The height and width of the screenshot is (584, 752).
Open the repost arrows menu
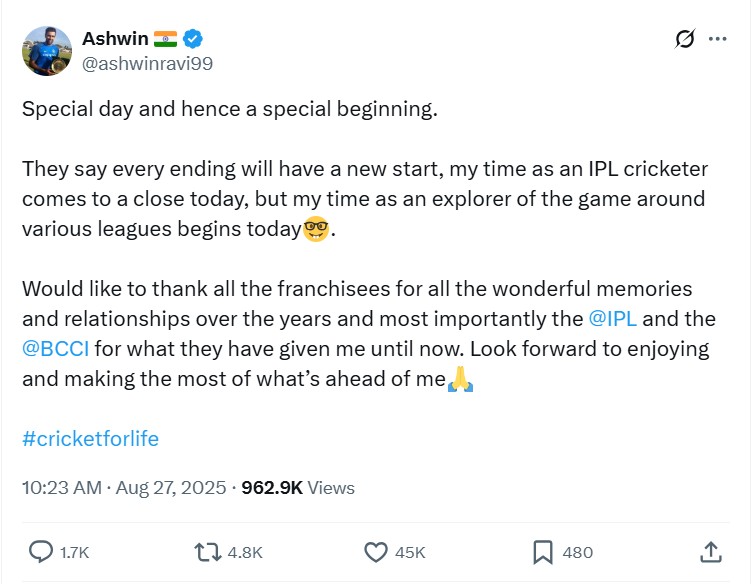[207, 552]
